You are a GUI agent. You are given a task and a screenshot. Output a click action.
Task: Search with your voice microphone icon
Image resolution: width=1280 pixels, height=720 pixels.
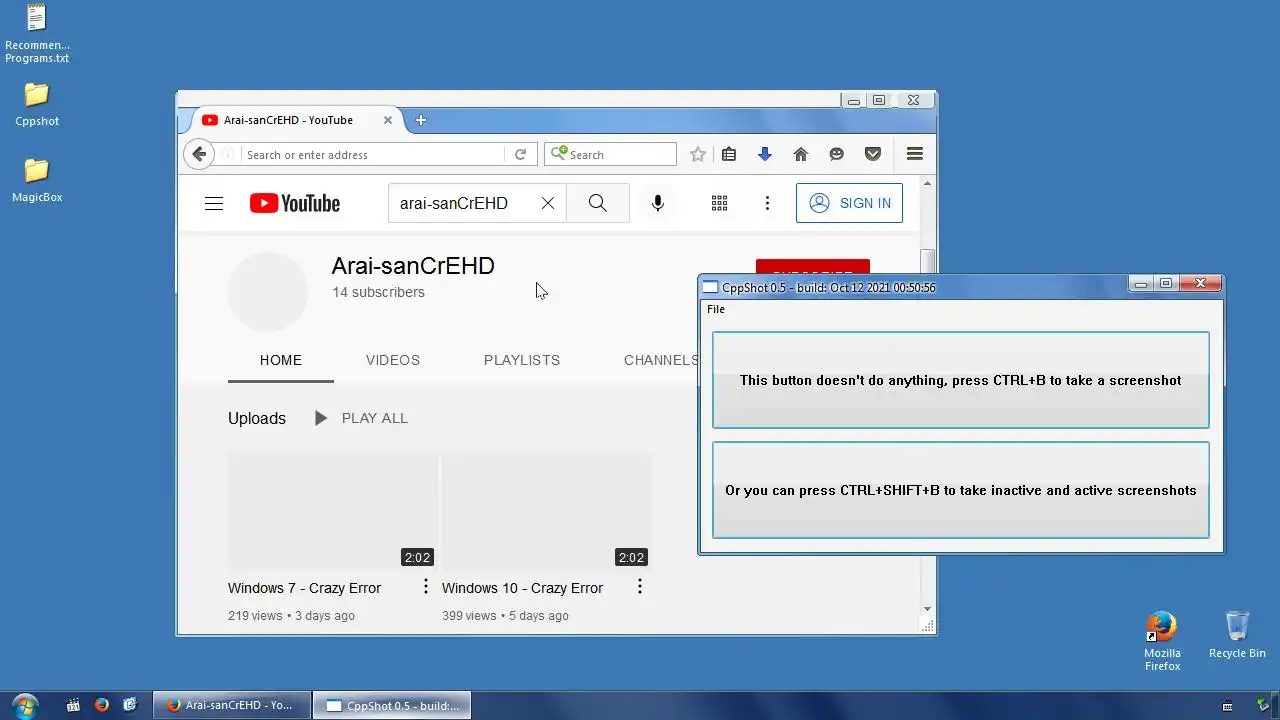pyautogui.click(x=658, y=203)
